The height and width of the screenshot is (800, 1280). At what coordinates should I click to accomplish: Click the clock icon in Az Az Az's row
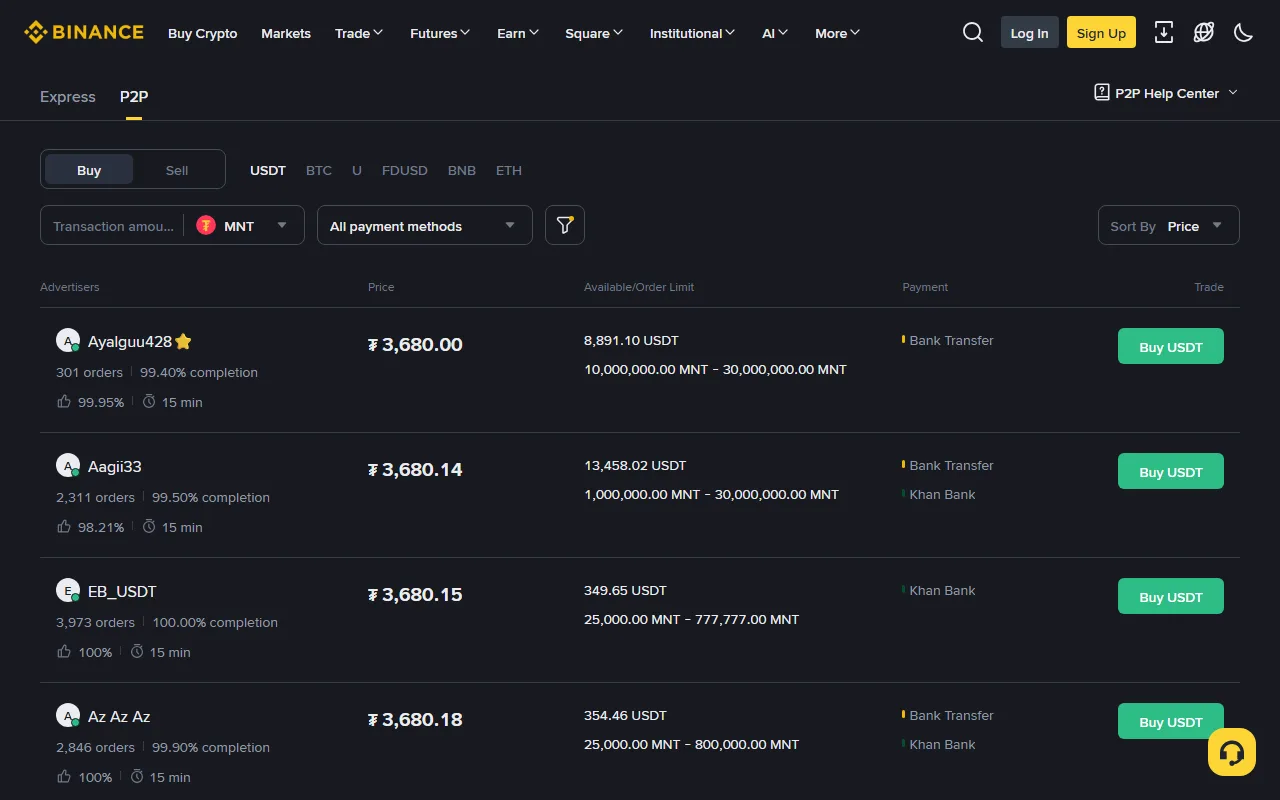[x=137, y=776]
